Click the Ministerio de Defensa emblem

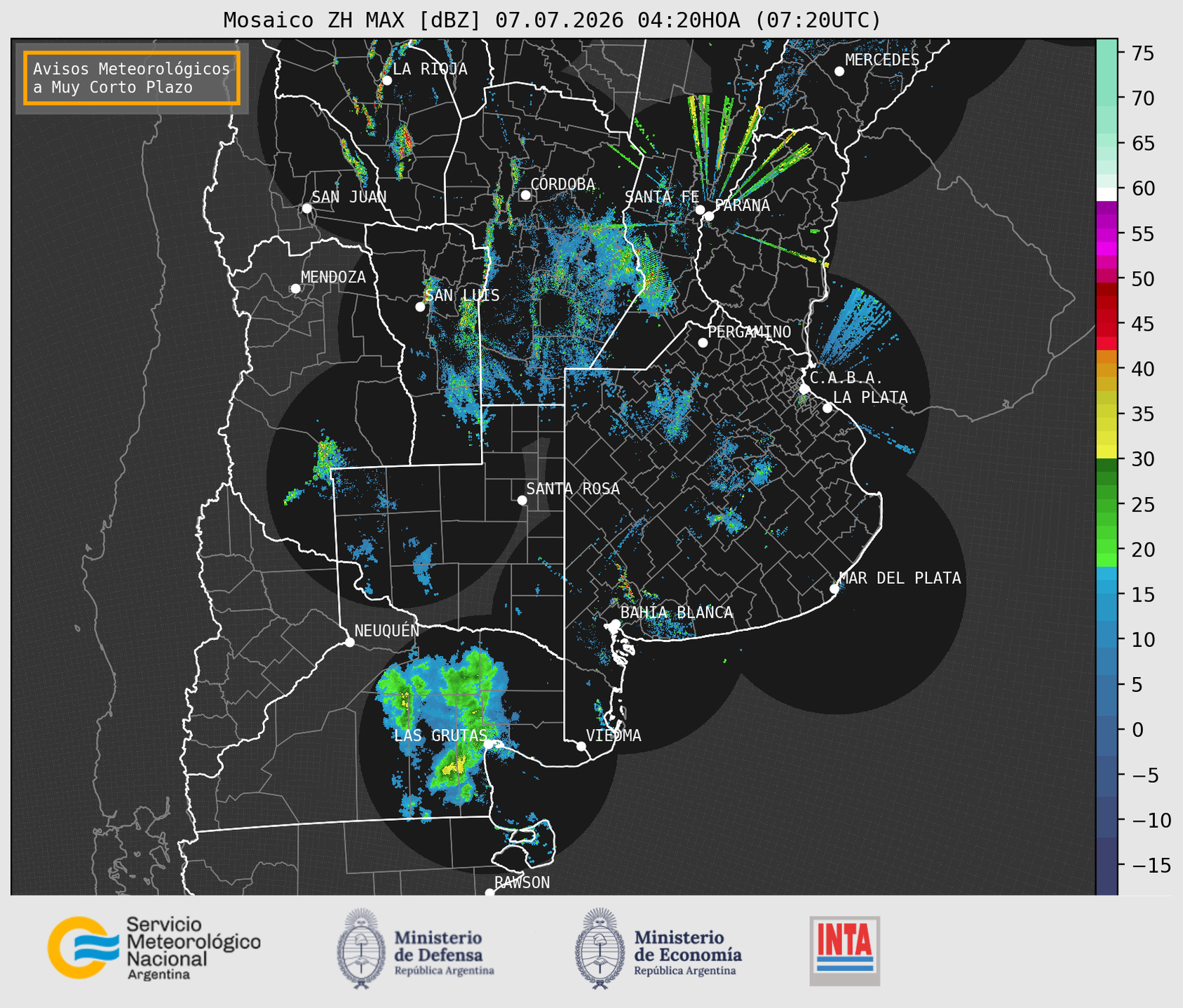point(361,949)
